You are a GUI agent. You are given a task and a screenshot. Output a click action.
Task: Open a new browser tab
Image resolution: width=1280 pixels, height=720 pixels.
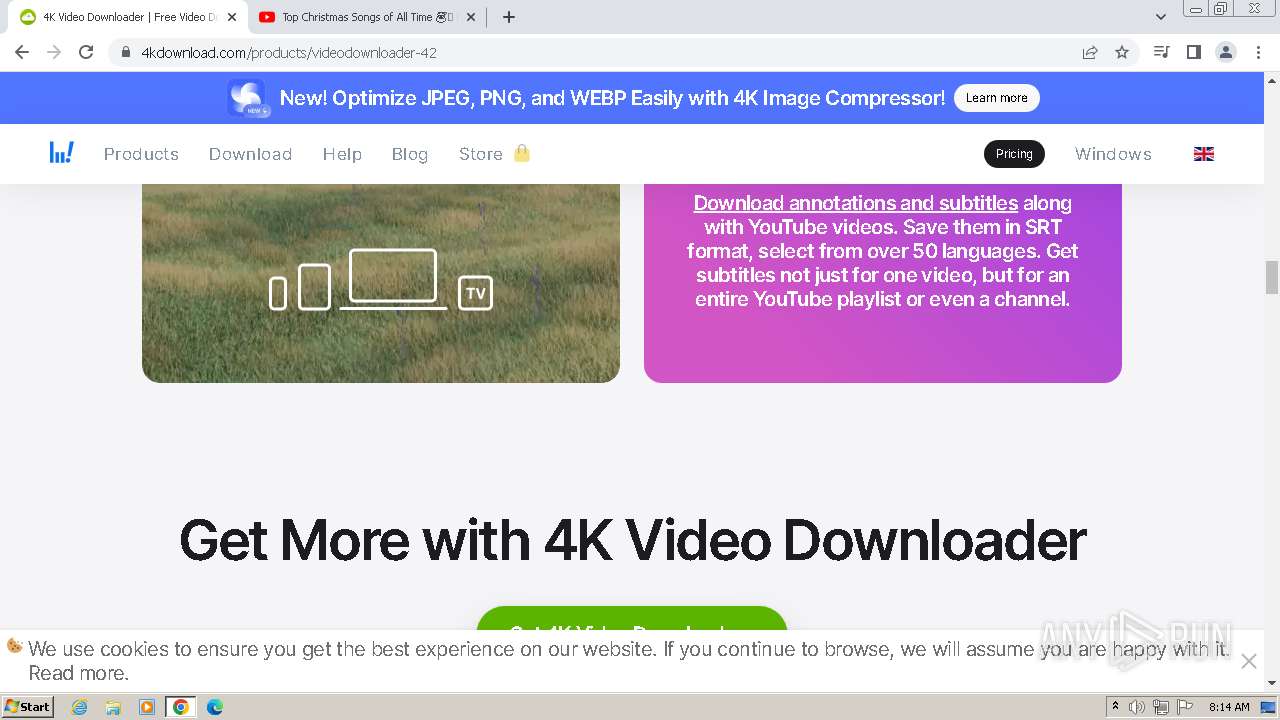click(509, 17)
